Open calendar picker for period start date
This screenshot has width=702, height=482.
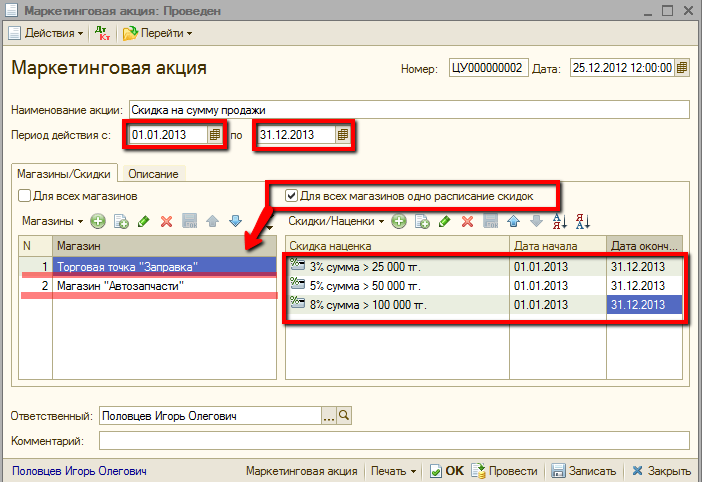[x=215, y=135]
